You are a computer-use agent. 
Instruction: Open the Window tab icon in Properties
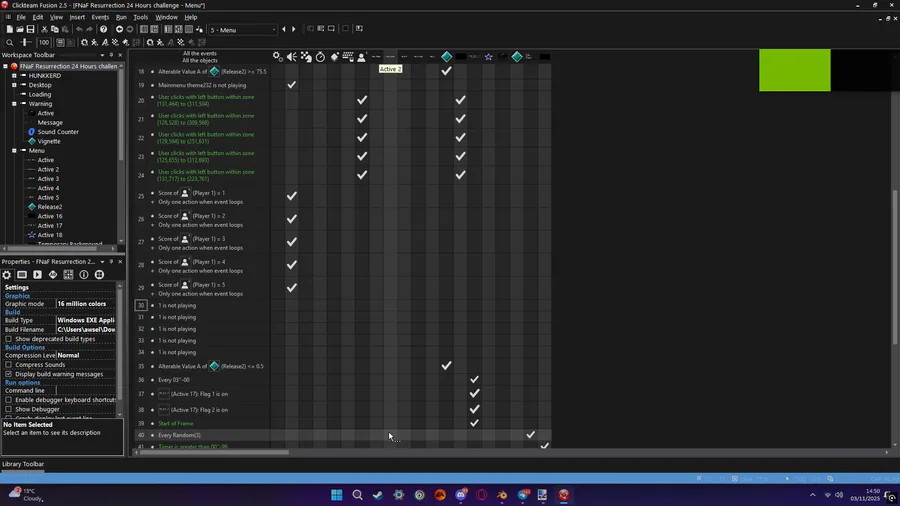[22, 275]
